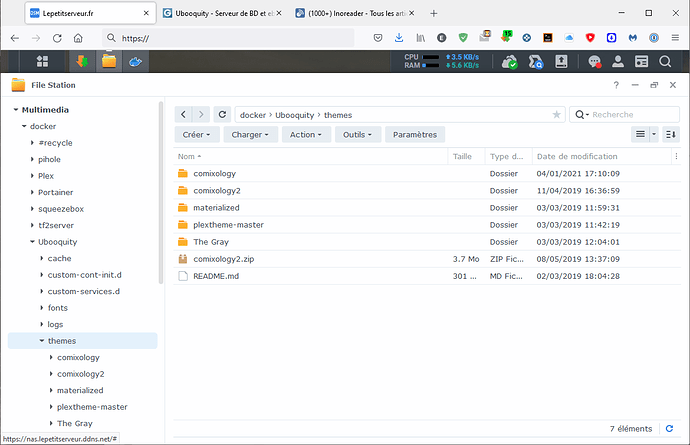Open Firefox library bookshelf icon
This screenshot has width=690, height=445.
420,38
